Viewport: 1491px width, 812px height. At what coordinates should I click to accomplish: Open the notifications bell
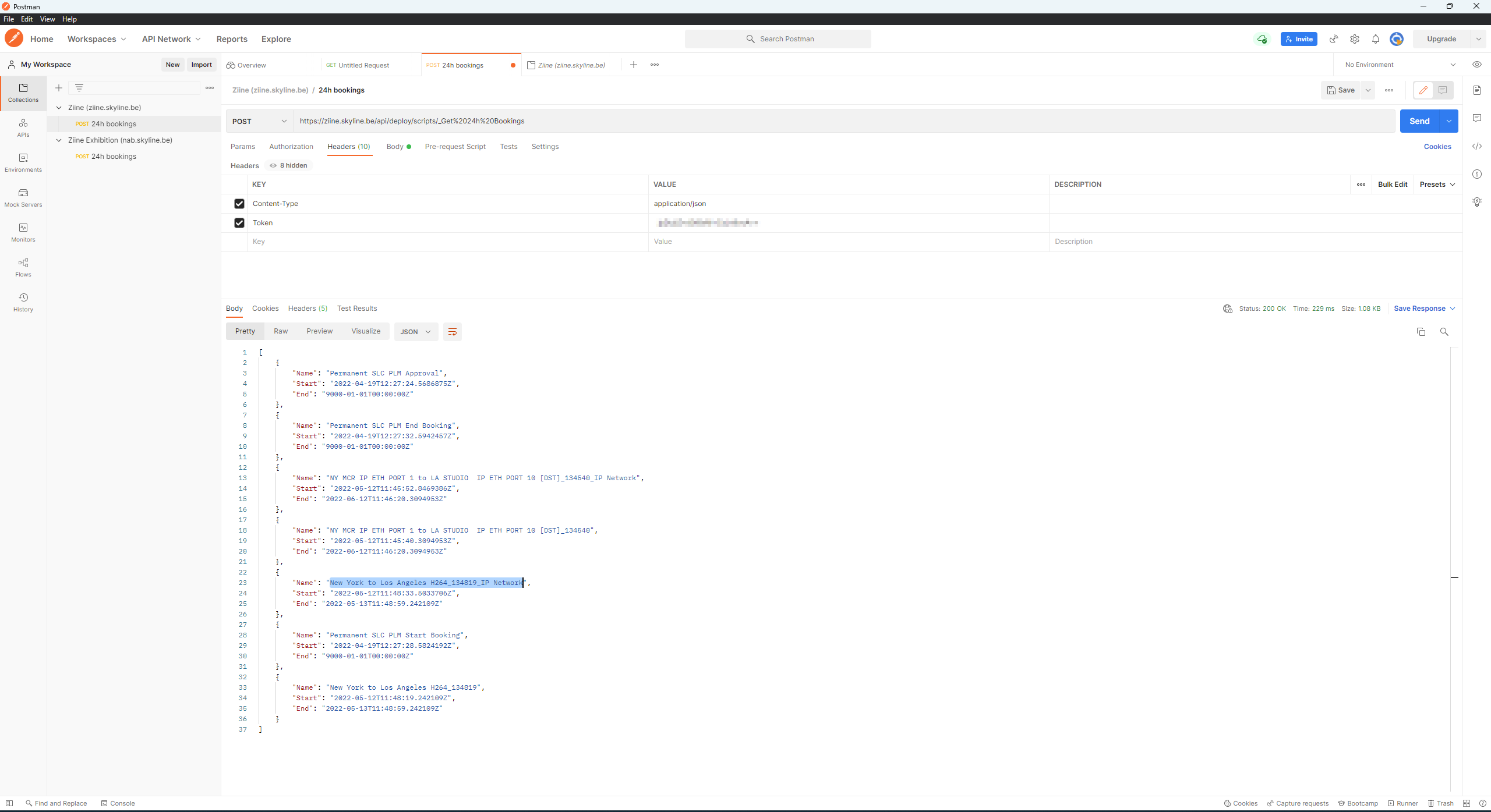pyautogui.click(x=1376, y=39)
